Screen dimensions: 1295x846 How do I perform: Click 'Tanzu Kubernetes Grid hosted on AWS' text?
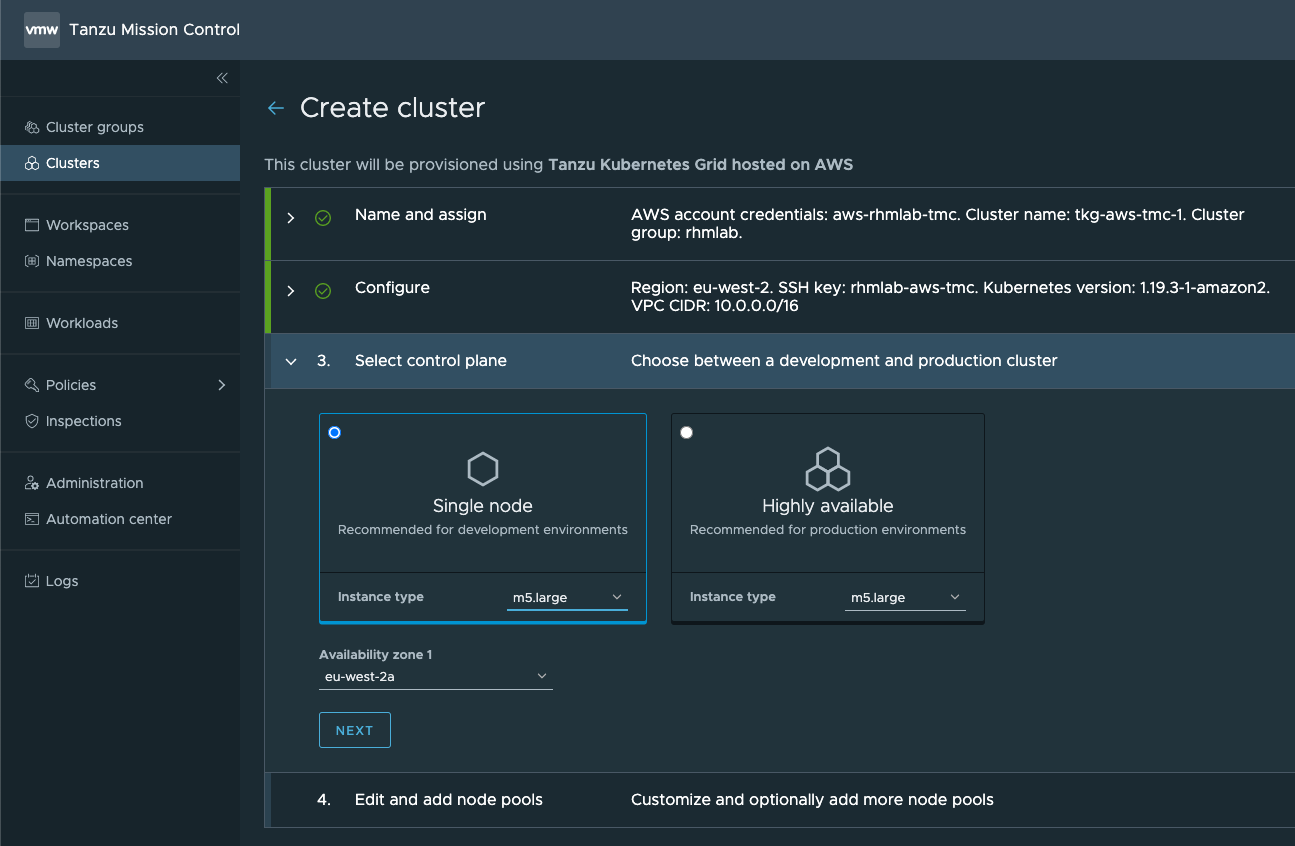coord(701,164)
